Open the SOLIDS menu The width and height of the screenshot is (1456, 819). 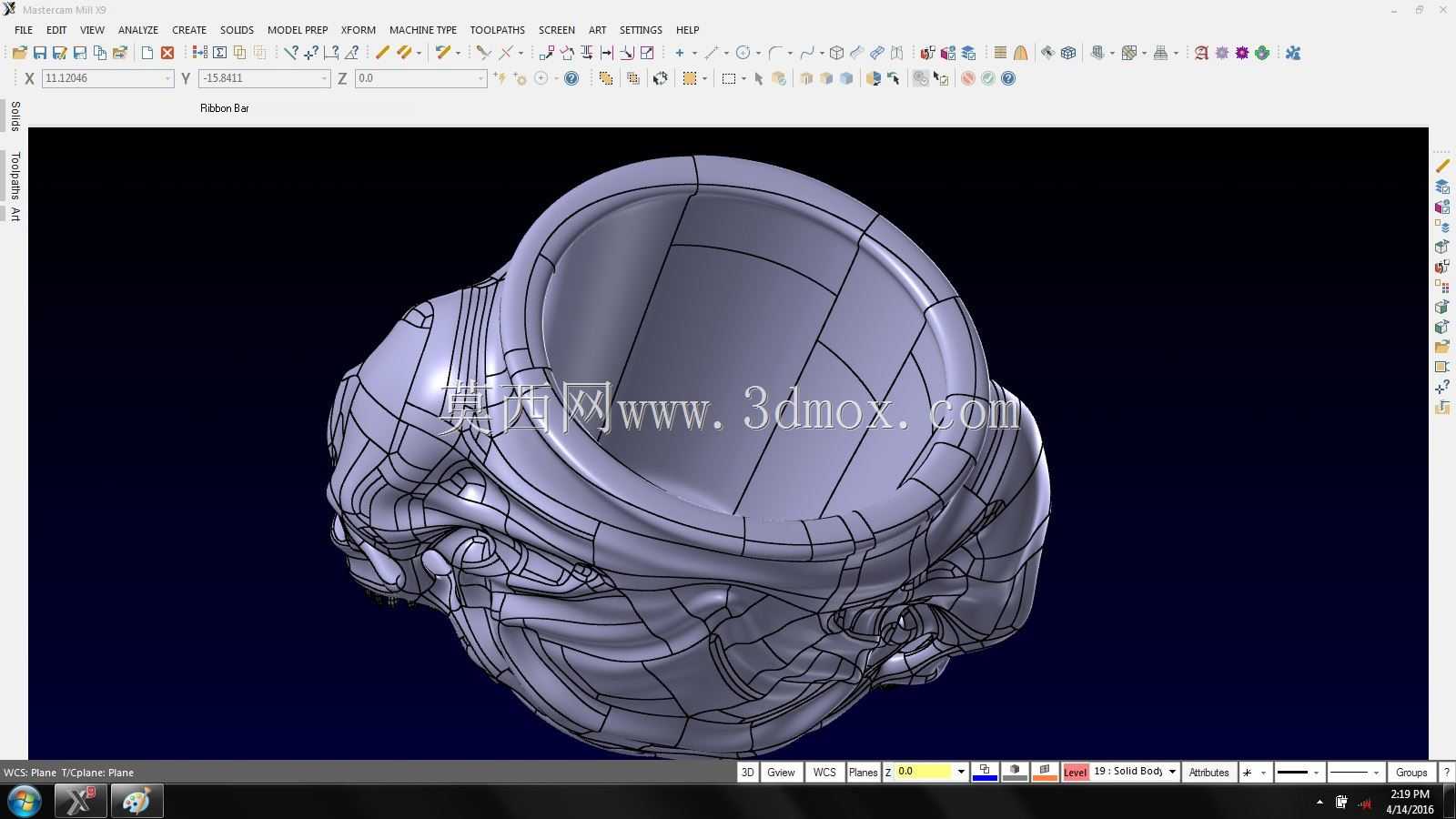coord(237,30)
